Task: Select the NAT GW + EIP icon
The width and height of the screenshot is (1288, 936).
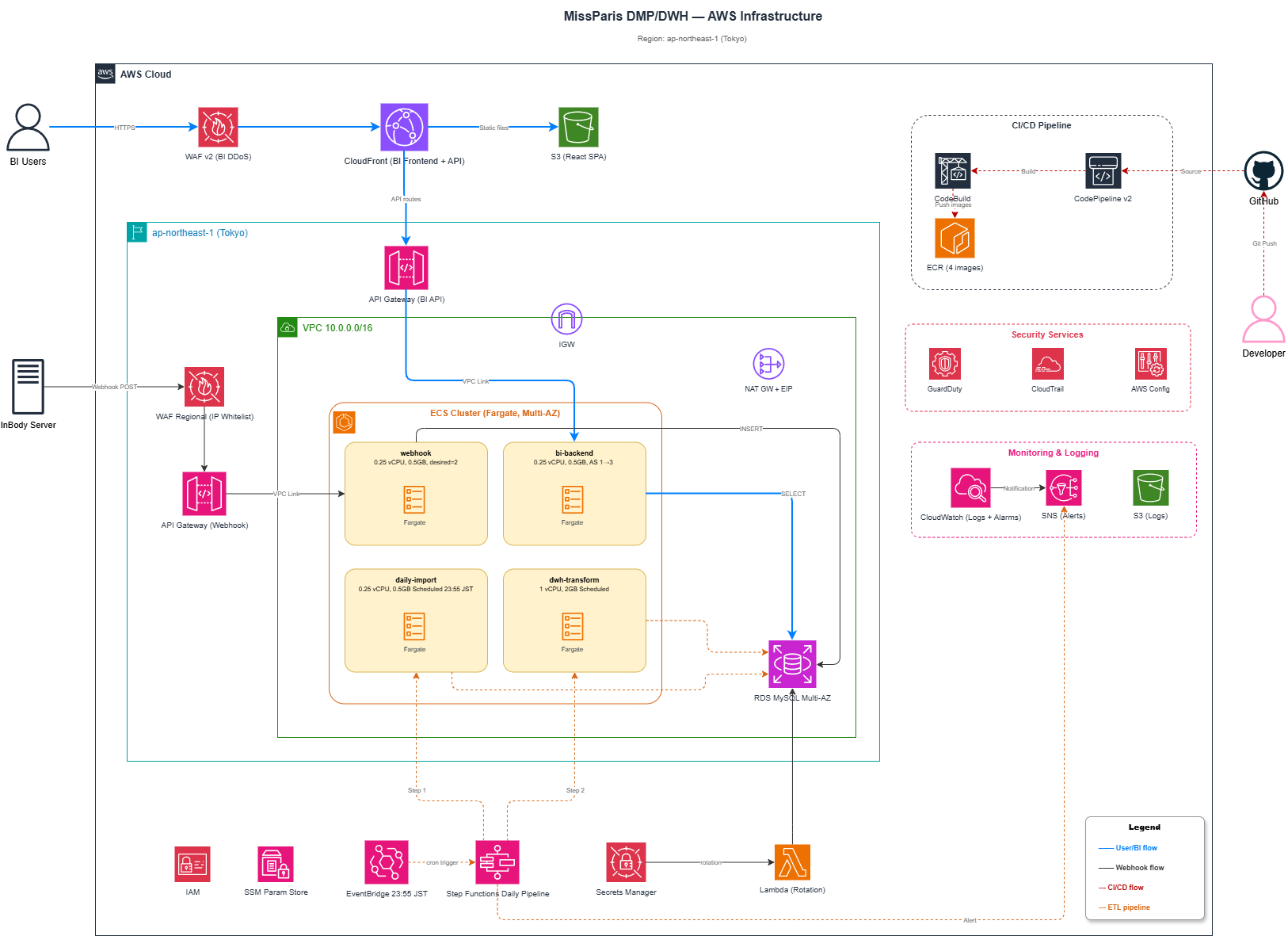Action: [x=768, y=364]
